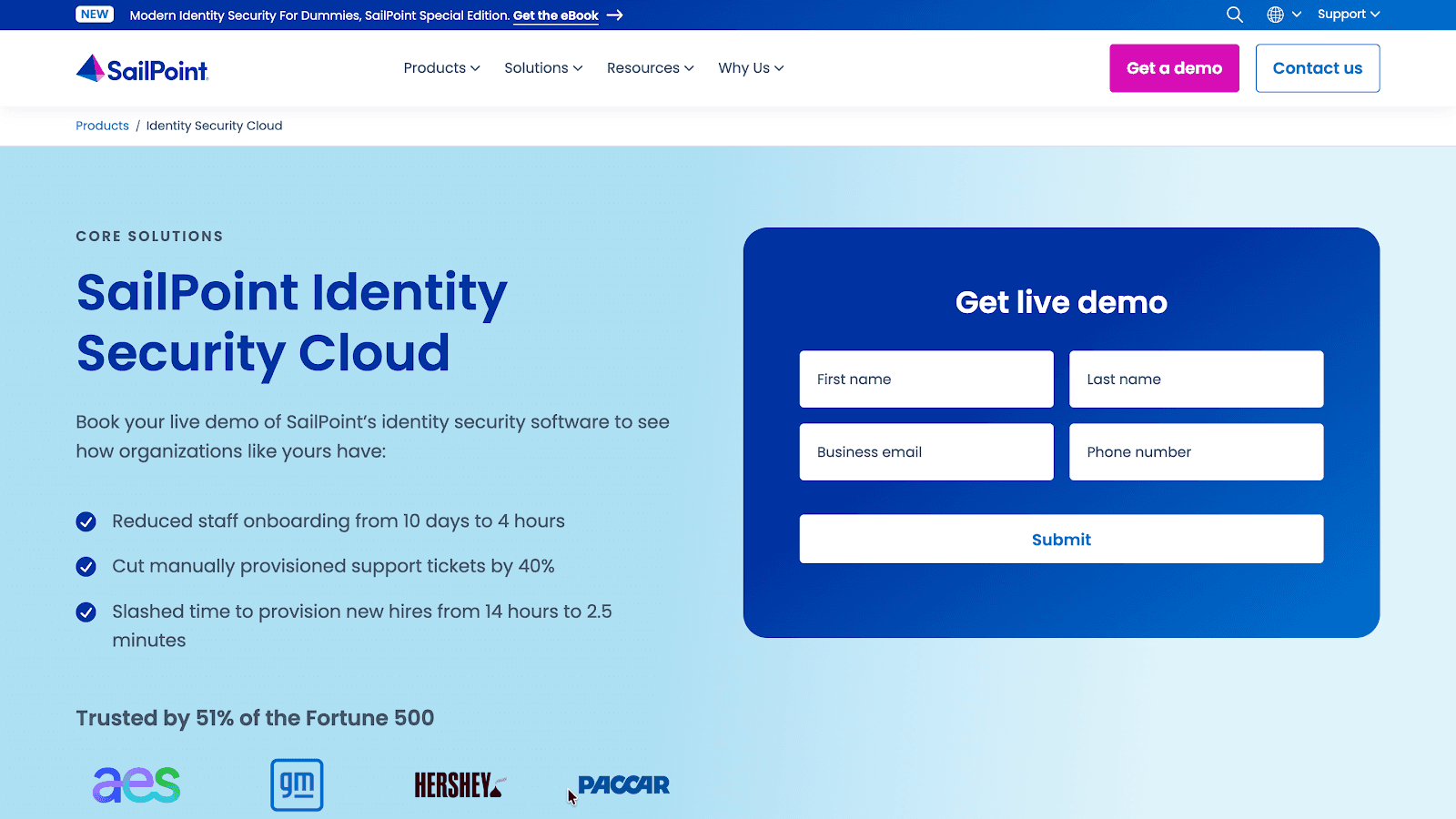Image resolution: width=1456 pixels, height=819 pixels.
Task: Open the Why Us menu
Action: tap(750, 67)
